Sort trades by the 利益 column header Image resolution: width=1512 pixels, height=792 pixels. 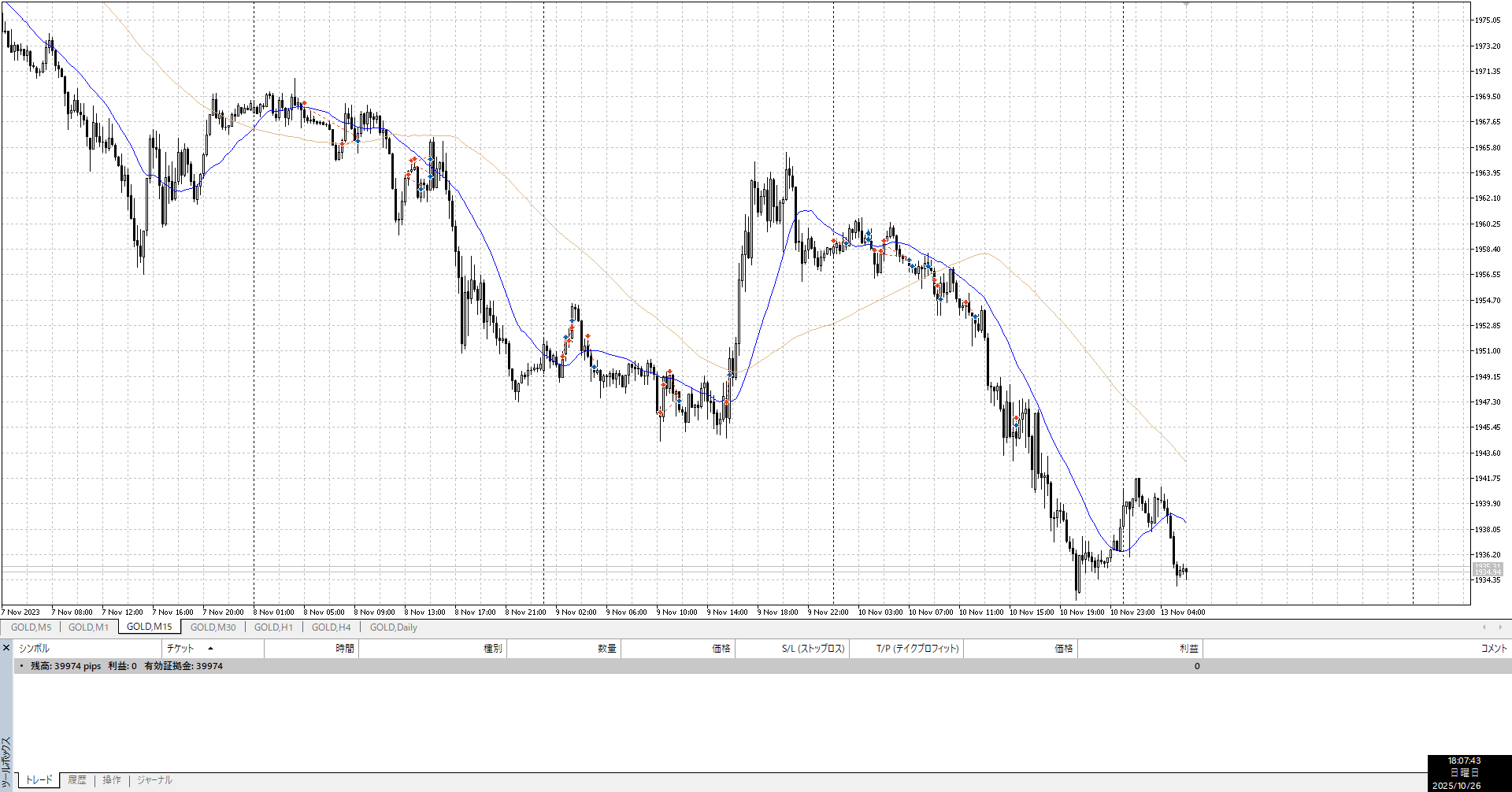pos(1188,649)
